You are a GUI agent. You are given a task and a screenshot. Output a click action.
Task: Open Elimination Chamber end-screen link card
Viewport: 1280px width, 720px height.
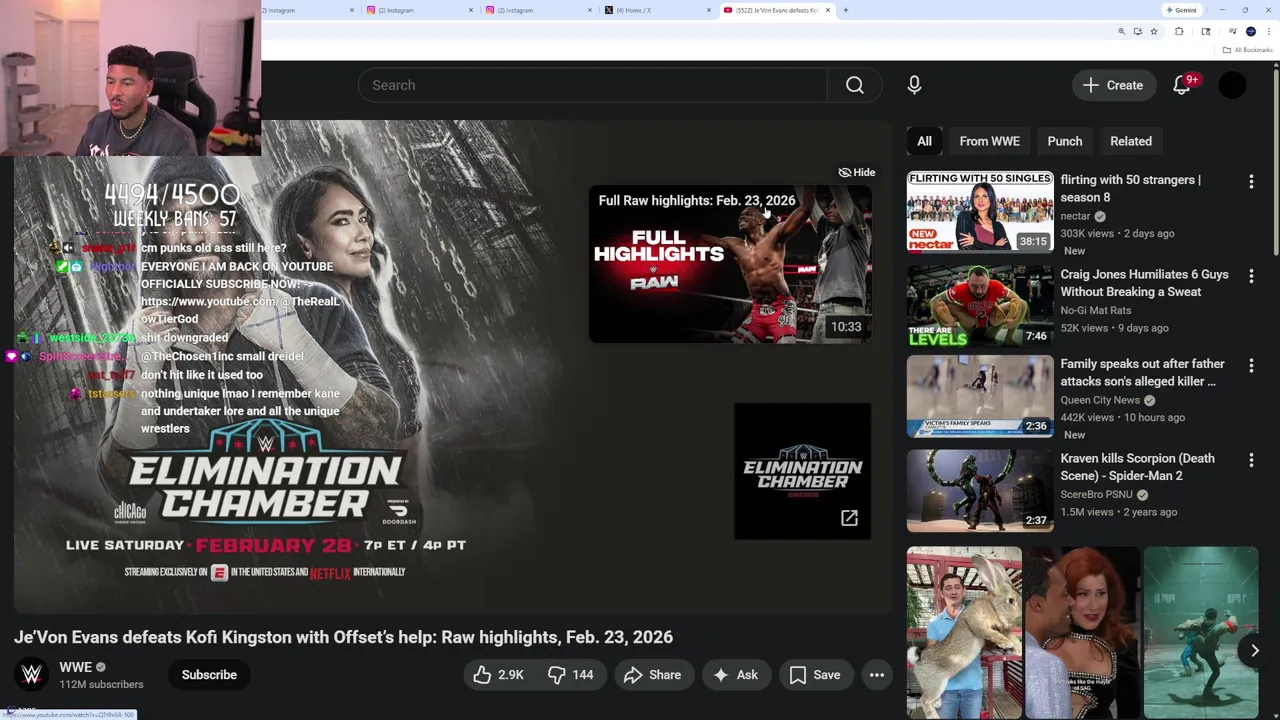tap(803, 471)
